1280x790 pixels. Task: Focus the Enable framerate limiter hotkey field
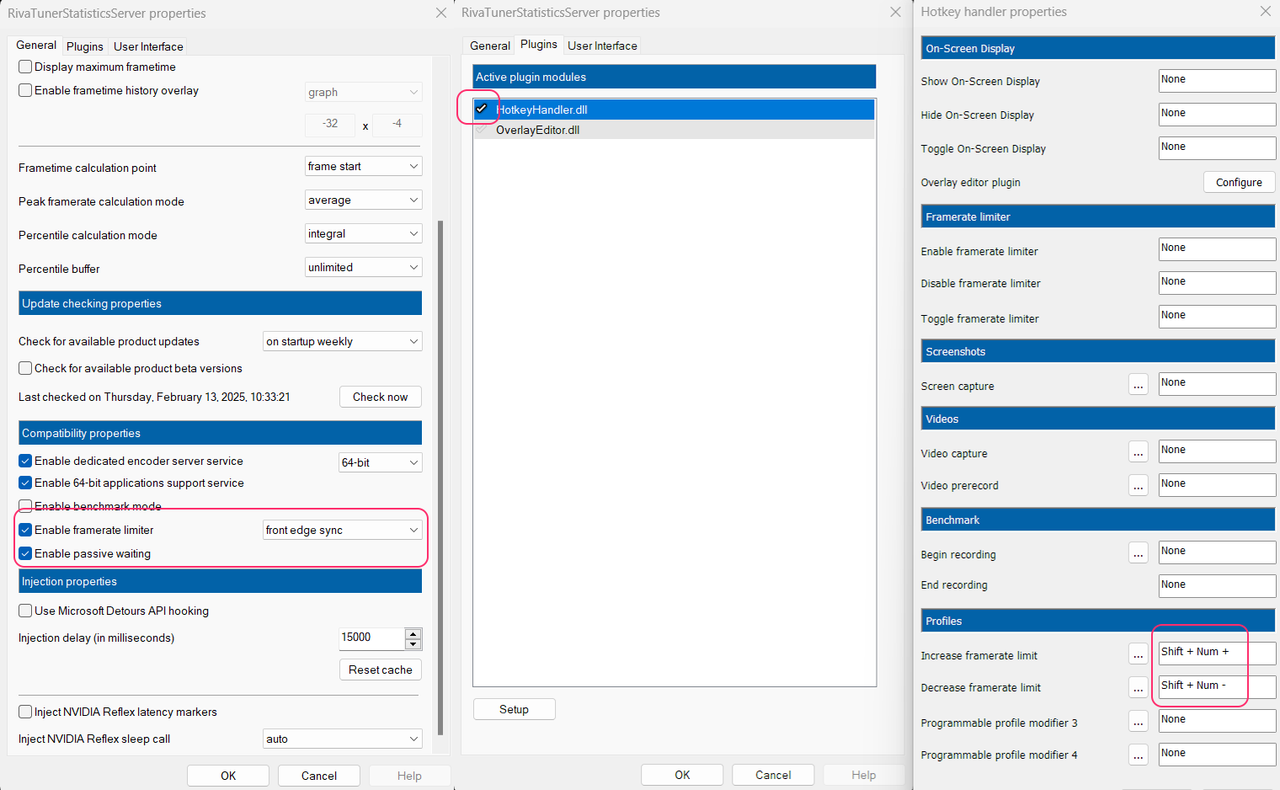pyautogui.click(x=1217, y=249)
